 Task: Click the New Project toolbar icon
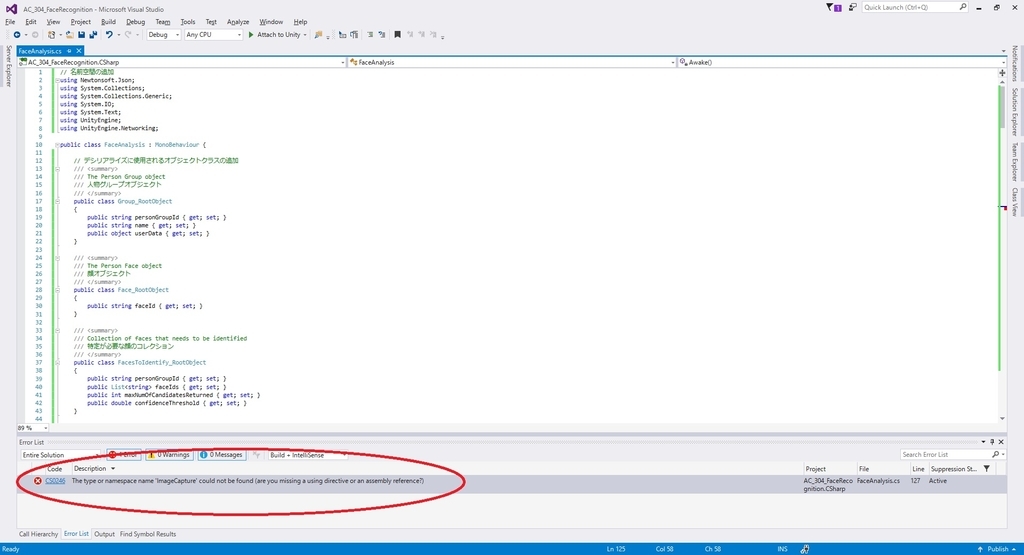(51, 35)
